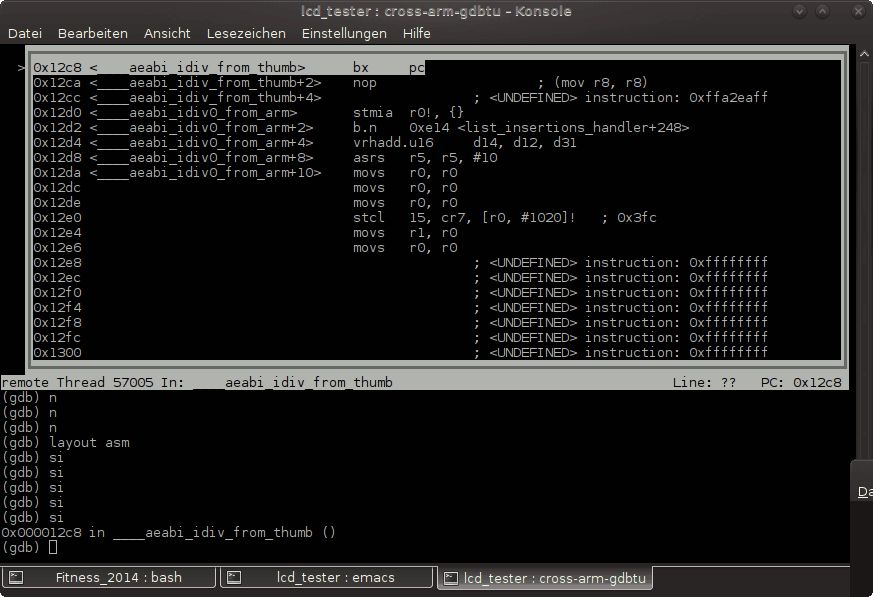Click the highlighted line at 0x12c8
The height and width of the screenshot is (597, 873).
click(x=229, y=67)
